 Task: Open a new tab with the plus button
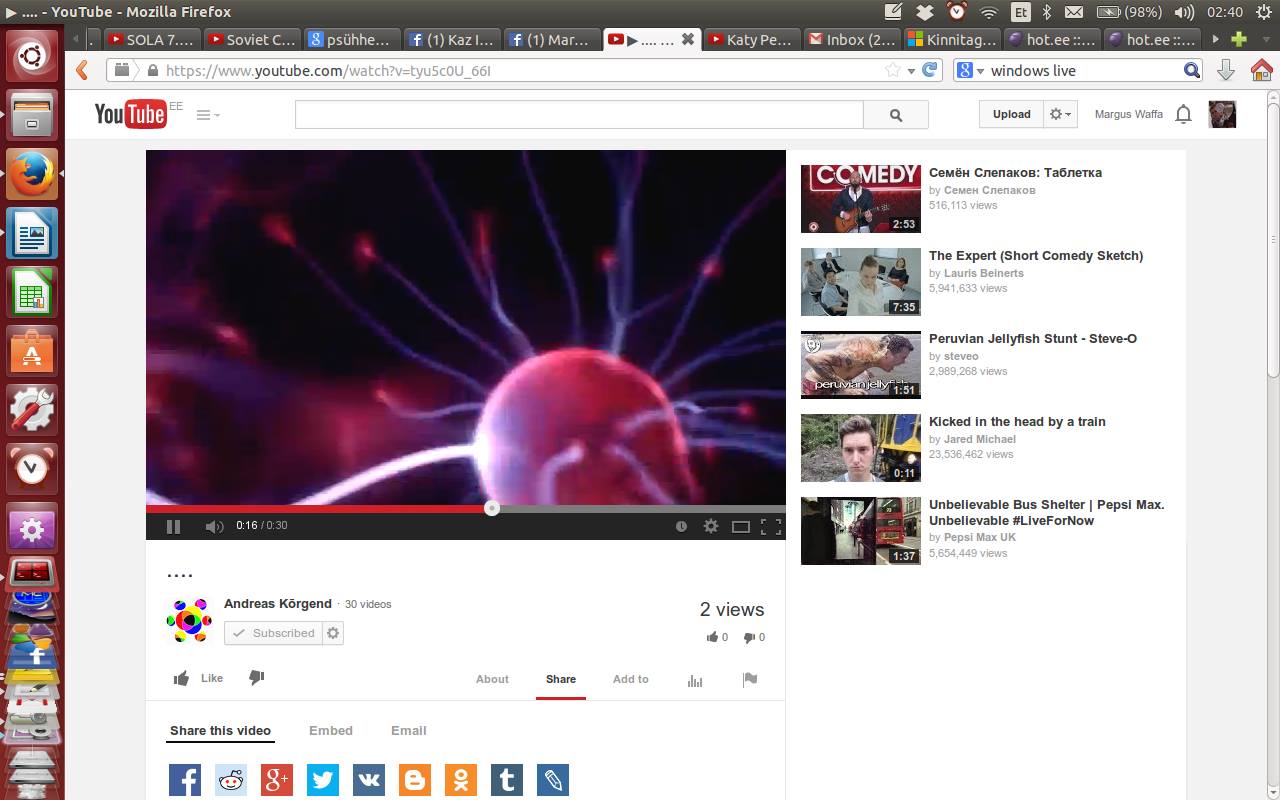coord(1239,39)
